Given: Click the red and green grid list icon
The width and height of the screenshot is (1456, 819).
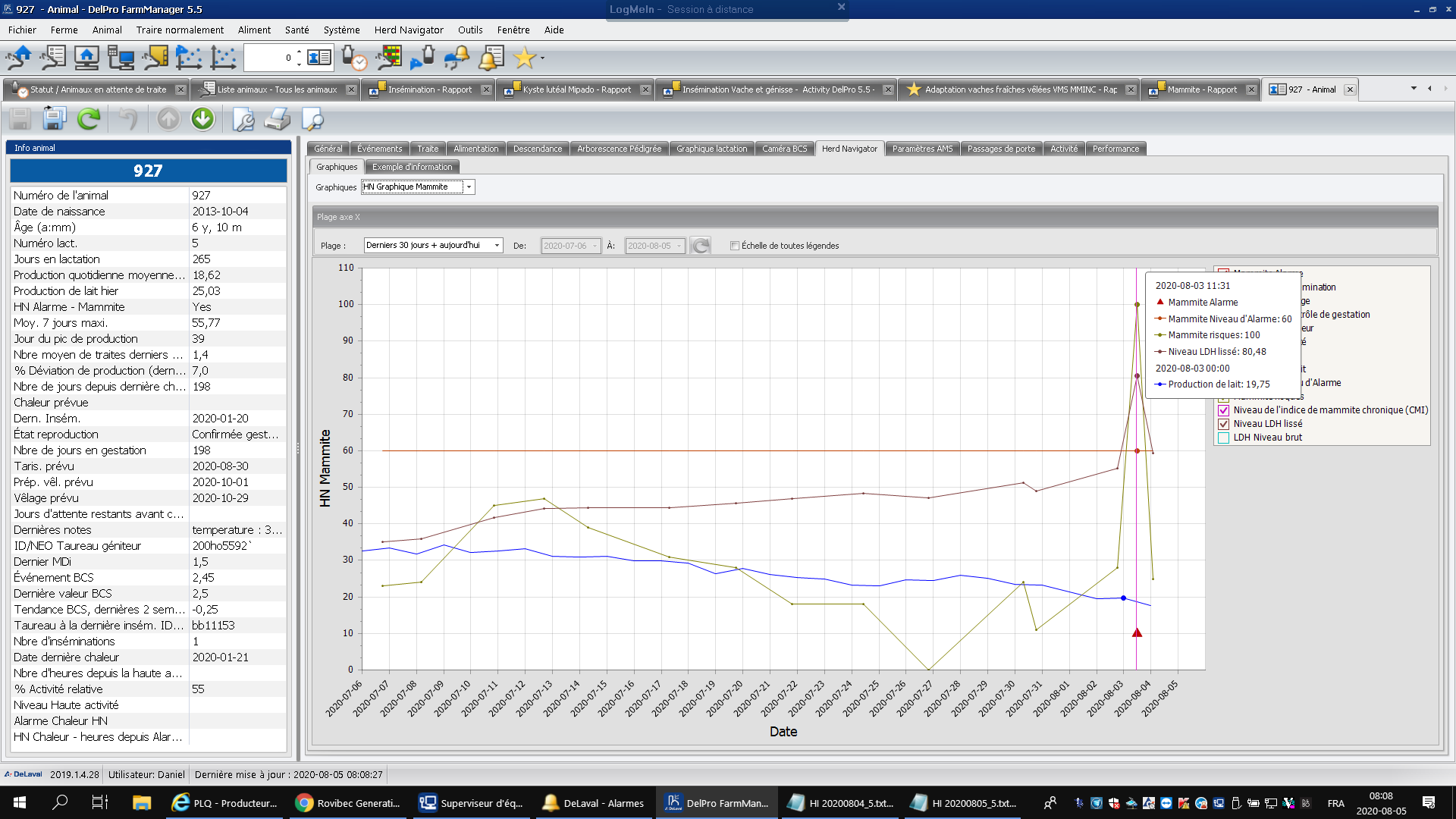Looking at the screenshot, I should [x=389, y=58].
